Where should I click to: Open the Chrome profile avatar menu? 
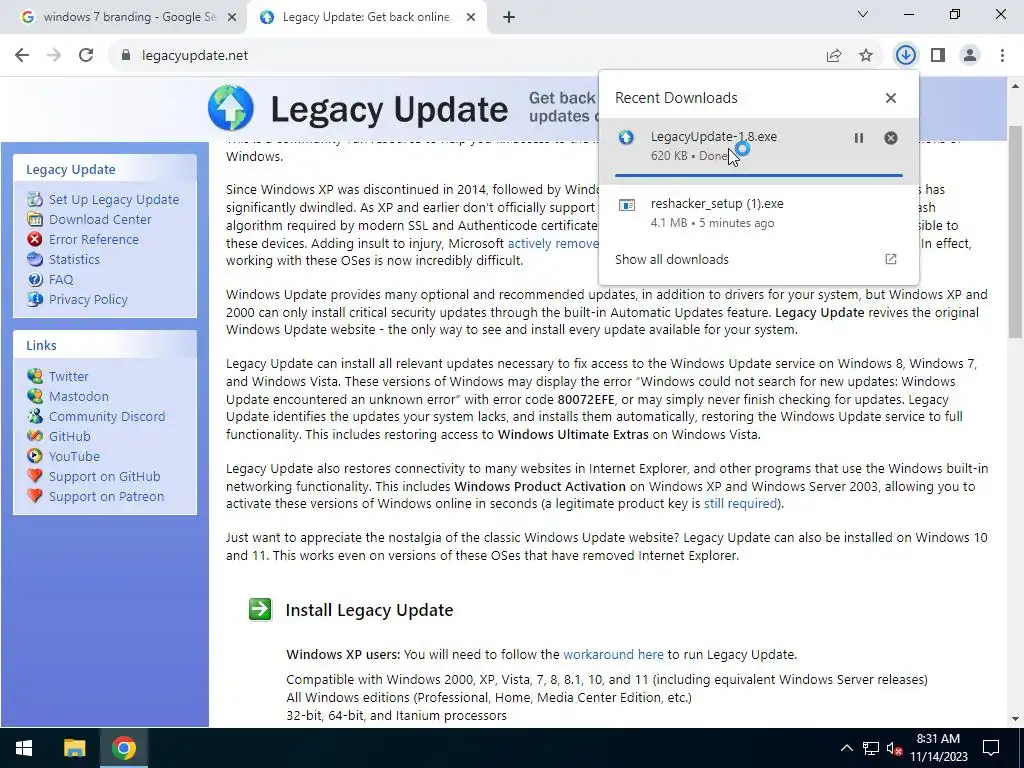(x=970, y=56)
